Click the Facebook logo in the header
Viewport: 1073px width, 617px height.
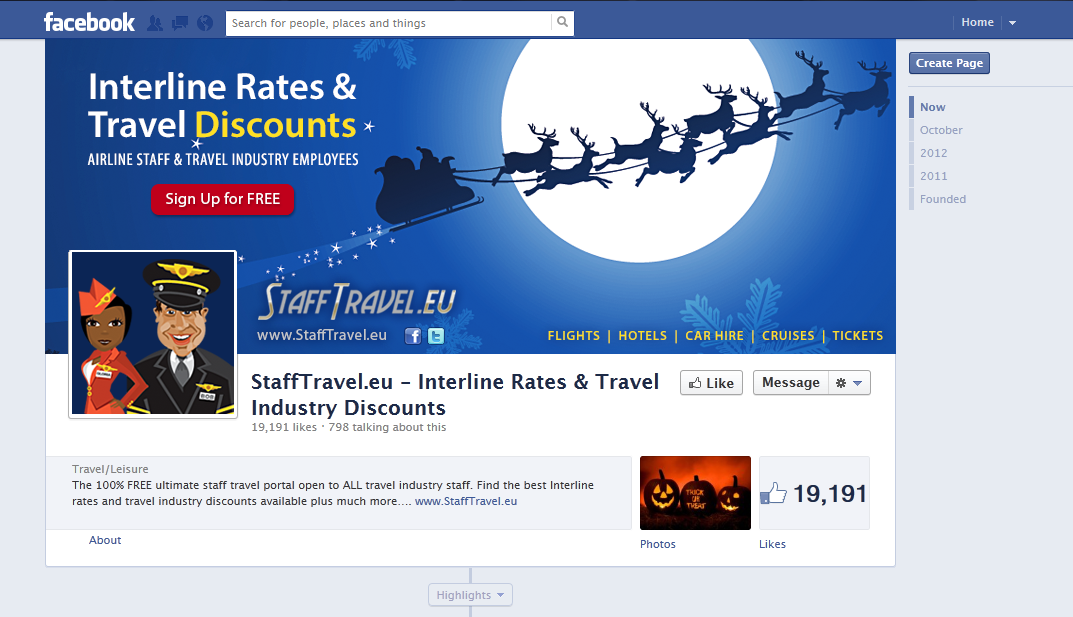click(89, 23)
